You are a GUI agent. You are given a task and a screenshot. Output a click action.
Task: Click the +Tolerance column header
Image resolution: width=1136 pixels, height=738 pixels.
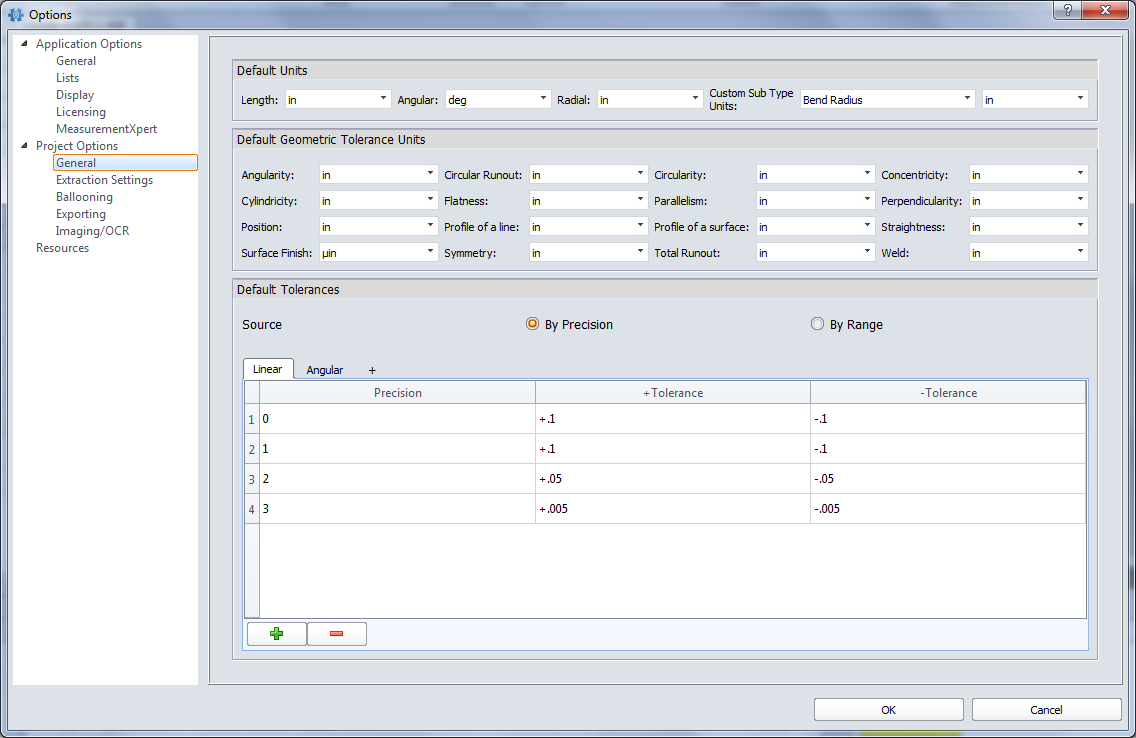tap(673, 393)
